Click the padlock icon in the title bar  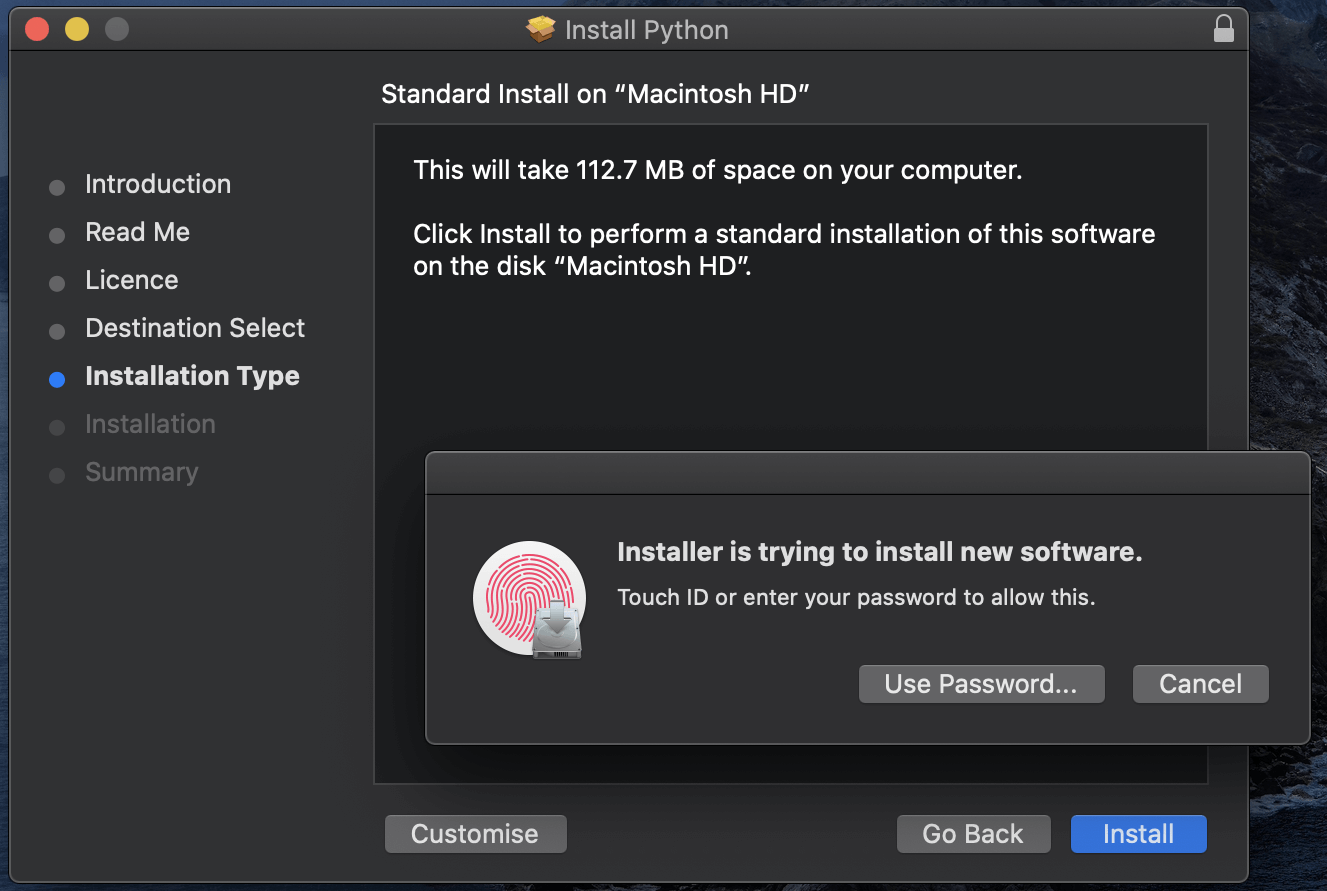click(1223, 29)
